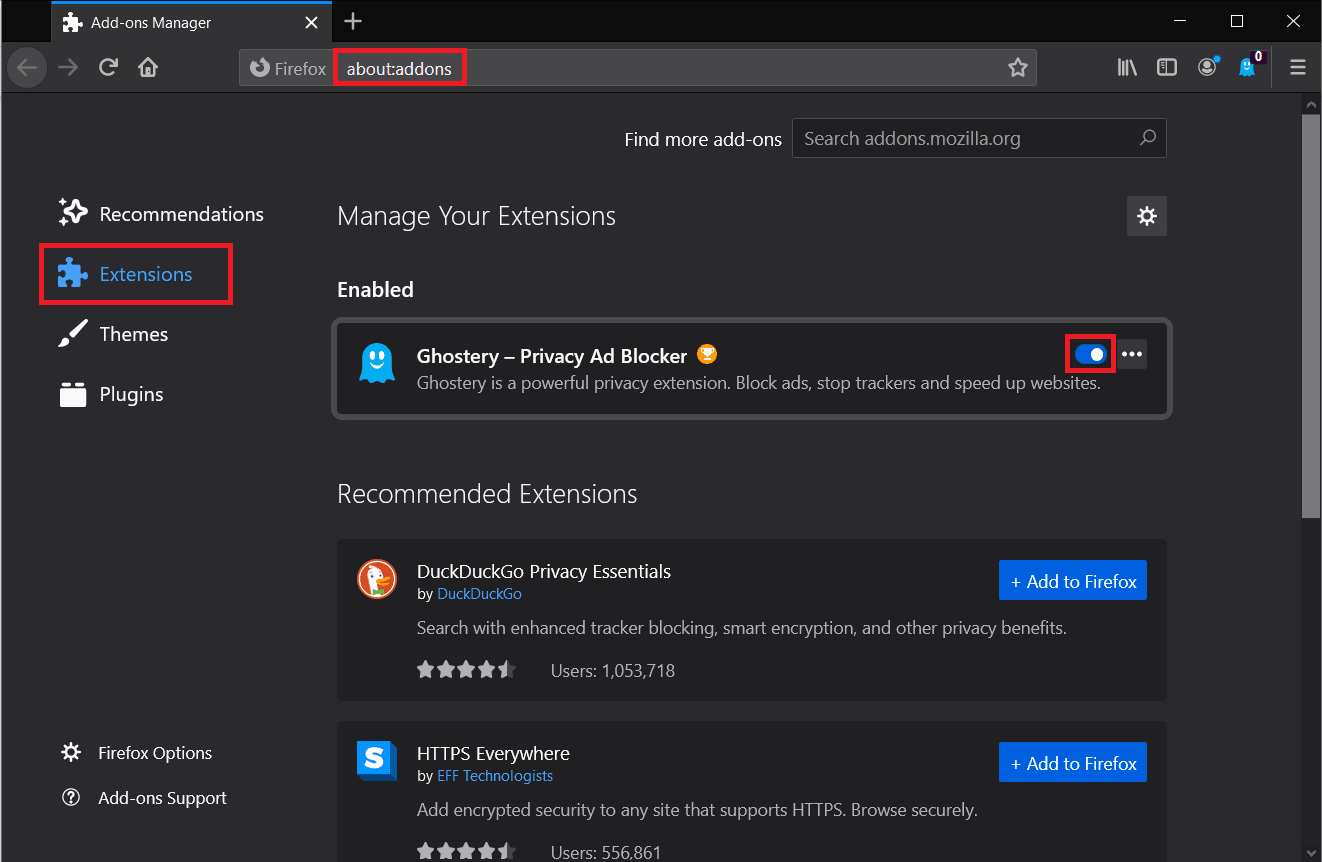
Task: Disable Ghostery with its toggle switch
Action: (1090, 354)
